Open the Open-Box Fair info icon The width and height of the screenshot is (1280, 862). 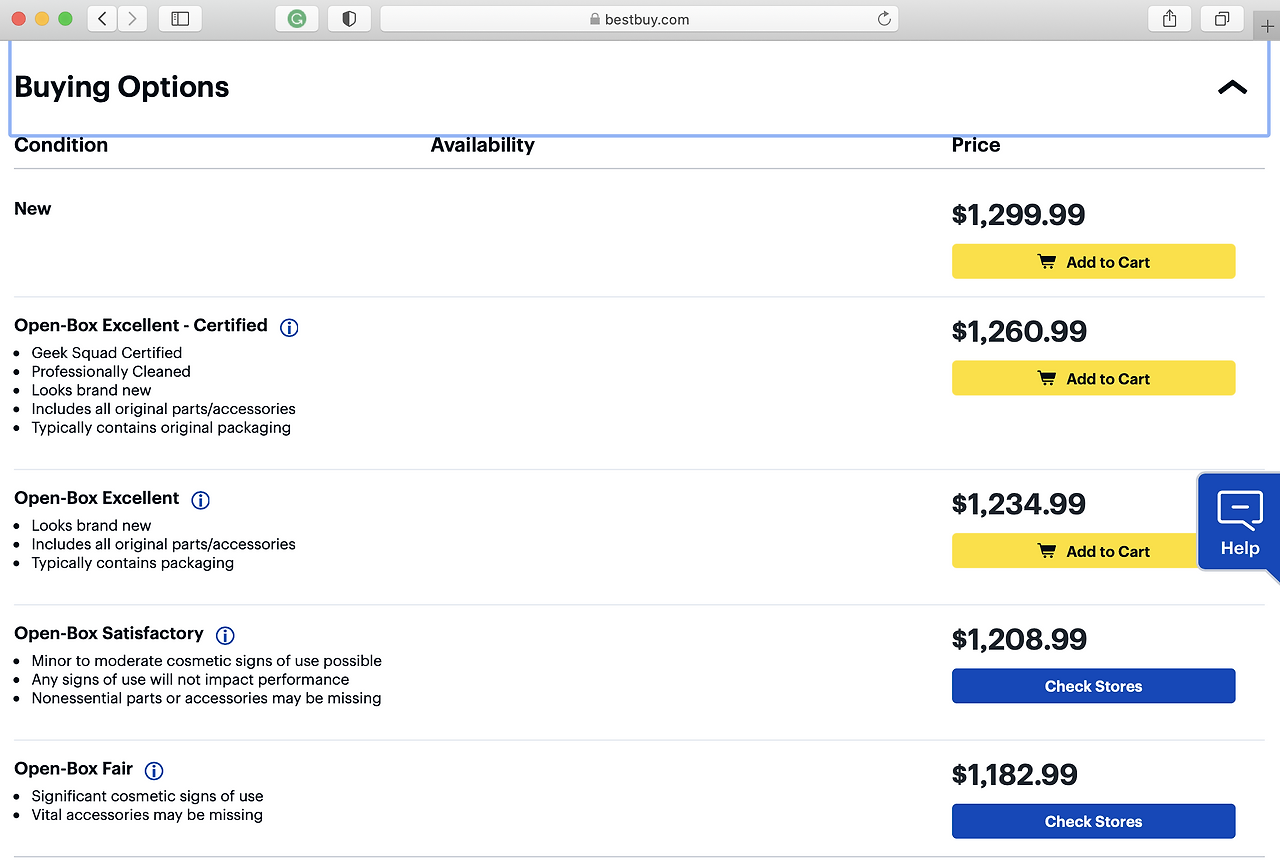pyautogui.click(x=154, y=771)
